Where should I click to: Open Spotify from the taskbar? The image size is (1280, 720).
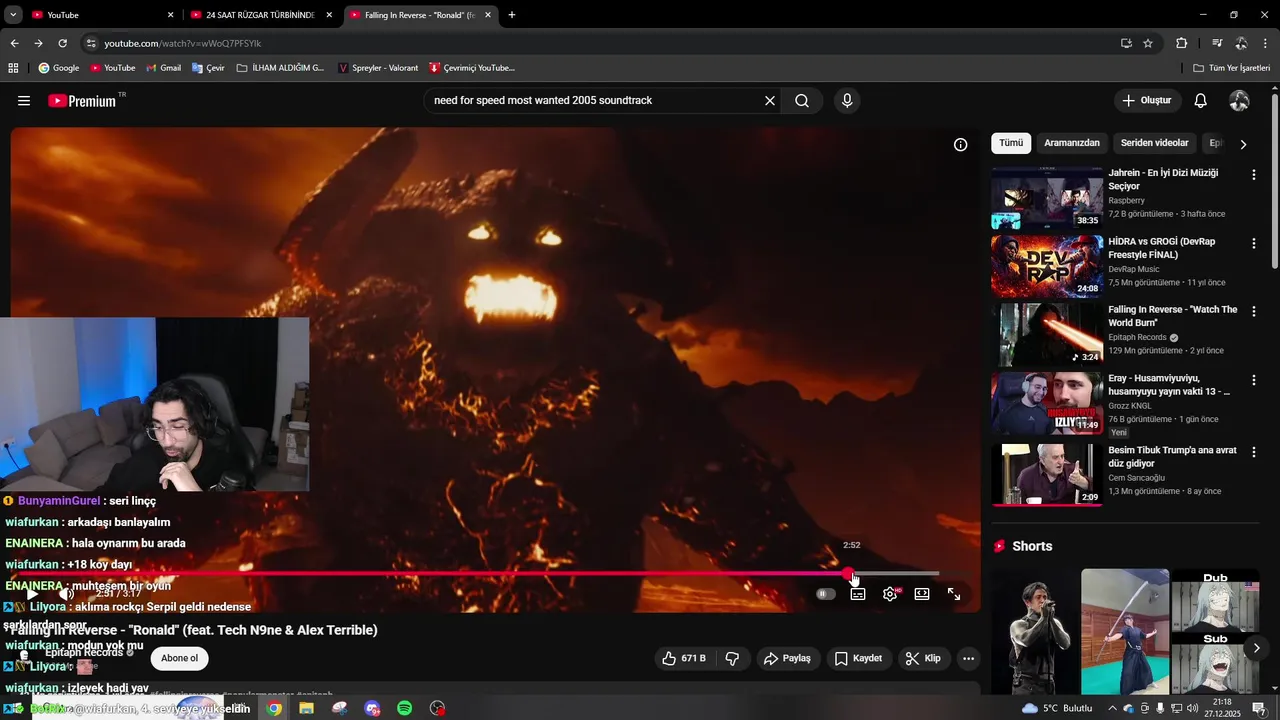pos(405,708)
